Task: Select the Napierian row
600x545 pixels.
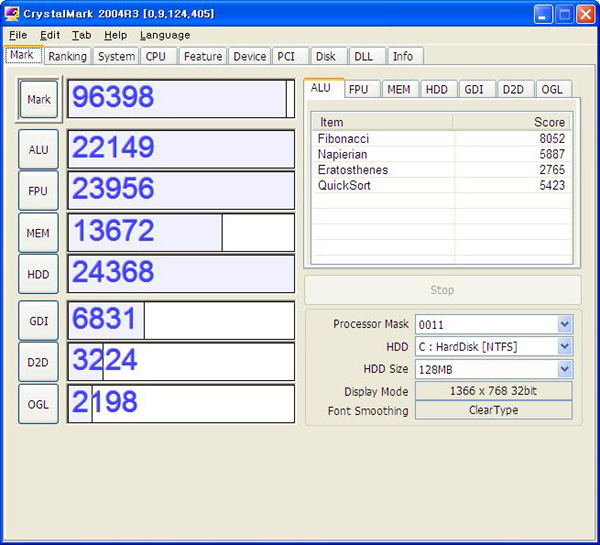Action: 442,154
